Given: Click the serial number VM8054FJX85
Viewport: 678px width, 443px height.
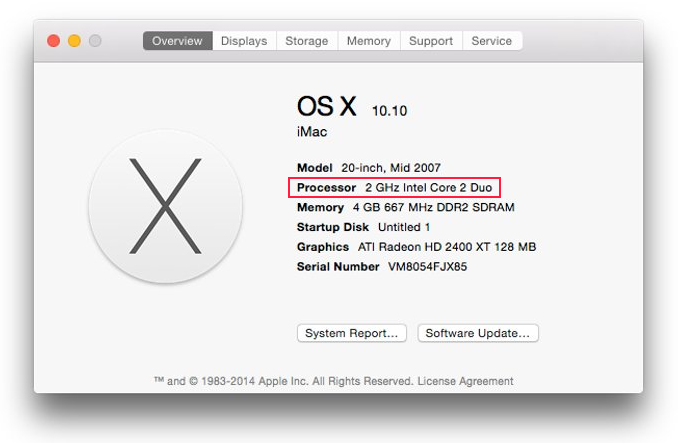Looking at the screenshot, I should pos(428,267).
